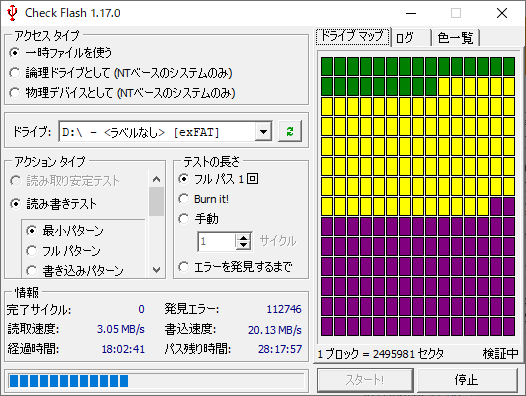
Task: Select エラーを発見するまで option
Action: coord(235,267)
